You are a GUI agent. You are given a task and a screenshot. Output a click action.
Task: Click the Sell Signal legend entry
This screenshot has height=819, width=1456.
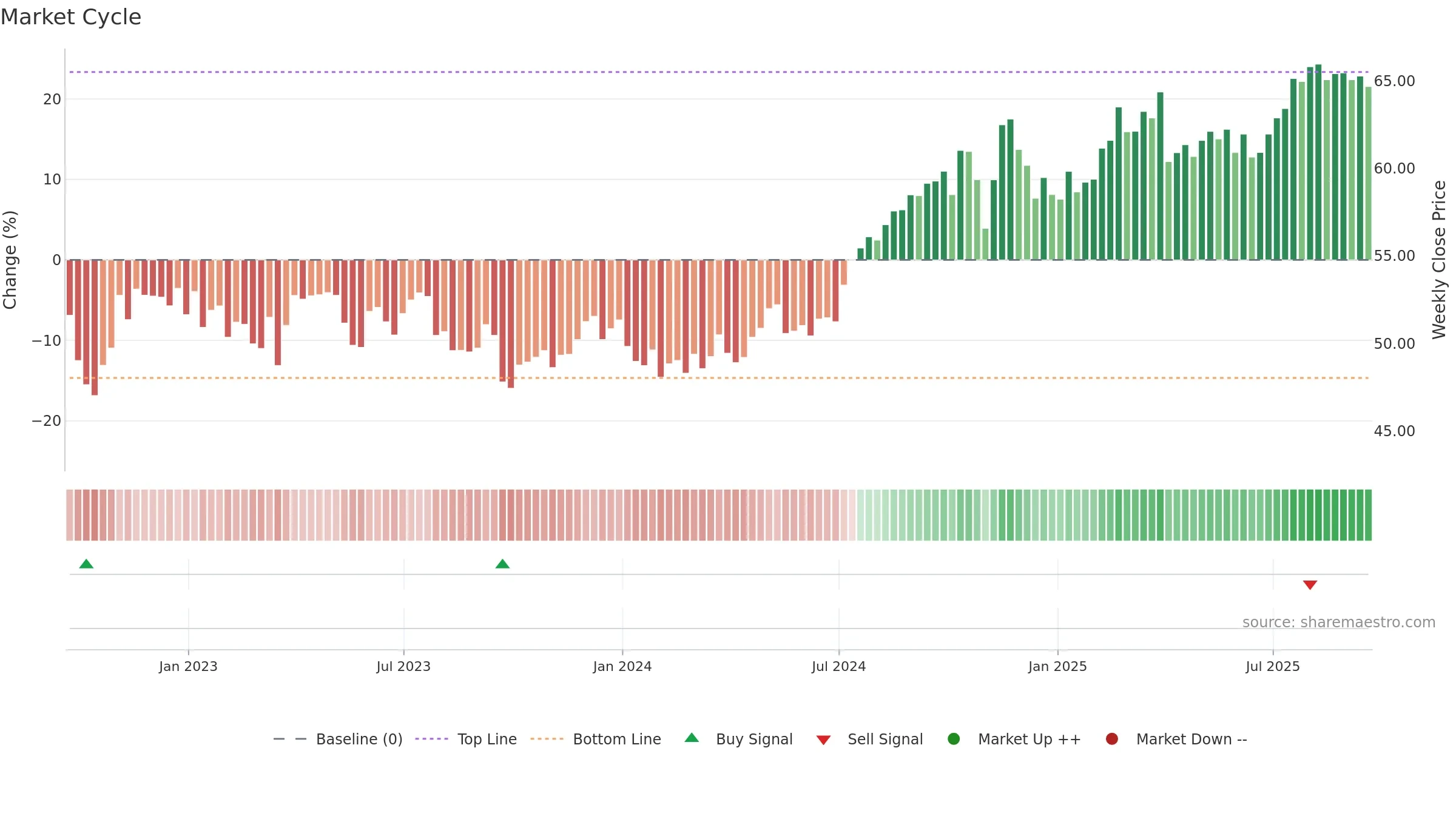coord(869,739)
